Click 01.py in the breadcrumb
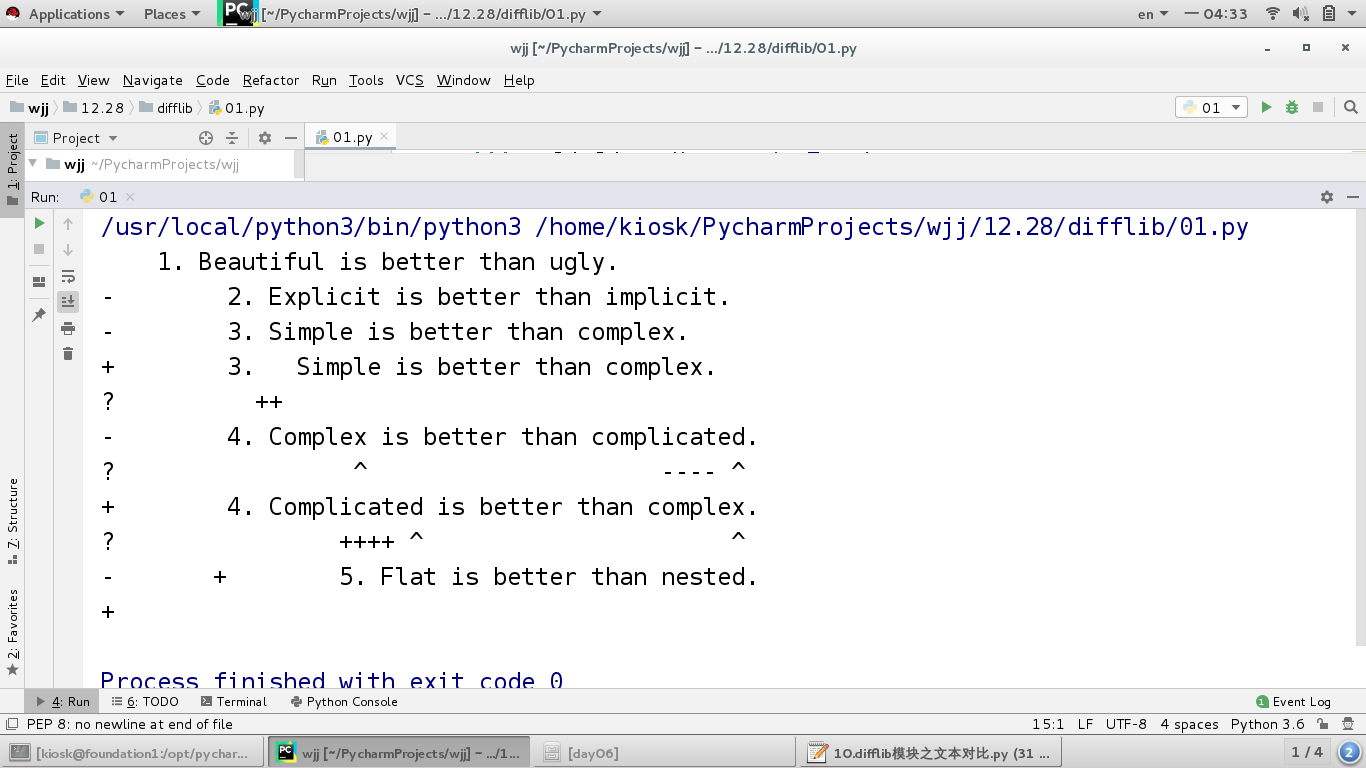Image resolution: width=1366 pixels, height=768 pixels. pos(236,108)
